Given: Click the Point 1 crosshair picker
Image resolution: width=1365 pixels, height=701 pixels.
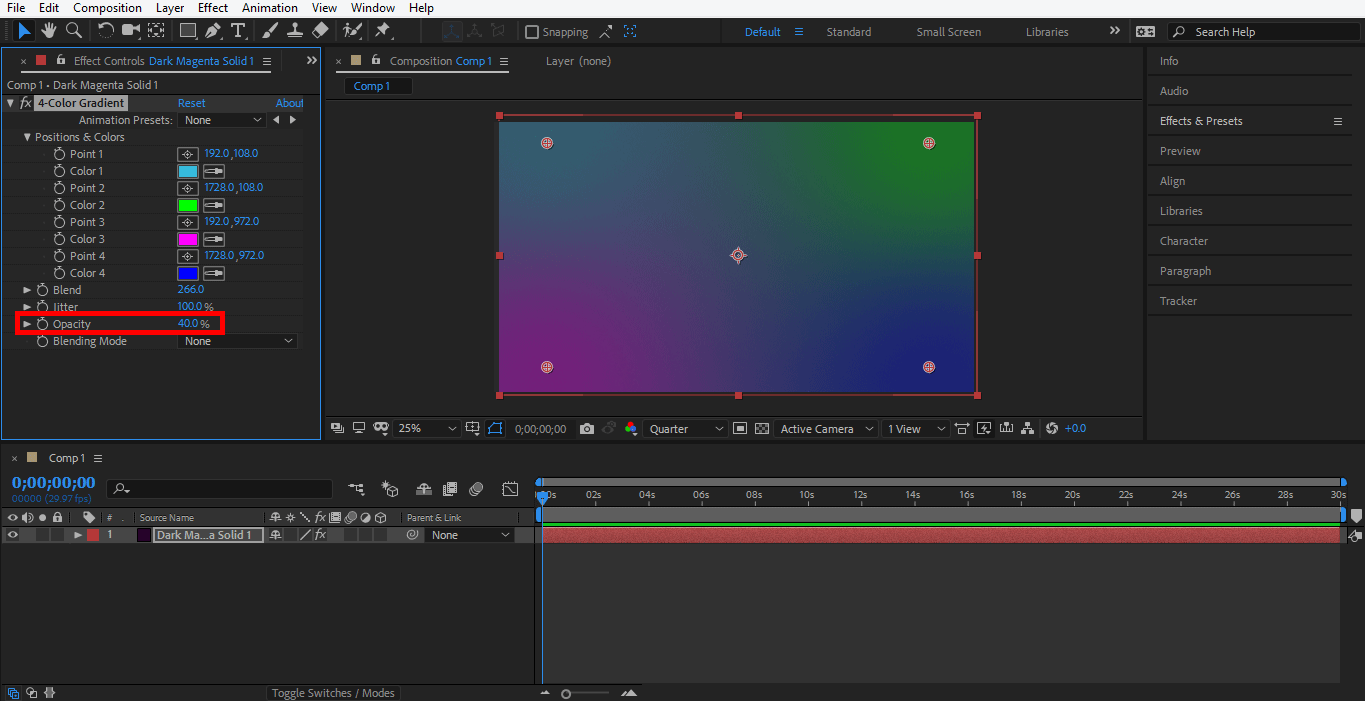Looking at the screenshot, I should 187,154.
